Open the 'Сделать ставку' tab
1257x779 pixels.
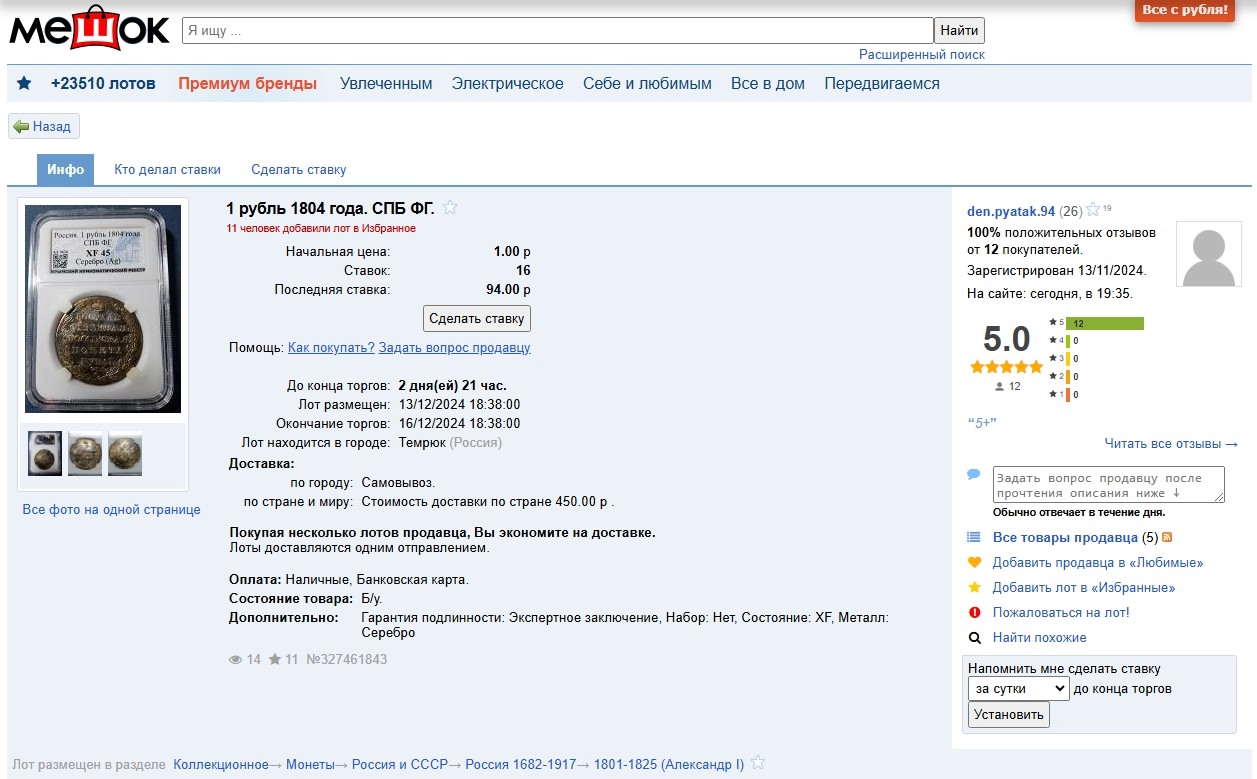(298, 170)
